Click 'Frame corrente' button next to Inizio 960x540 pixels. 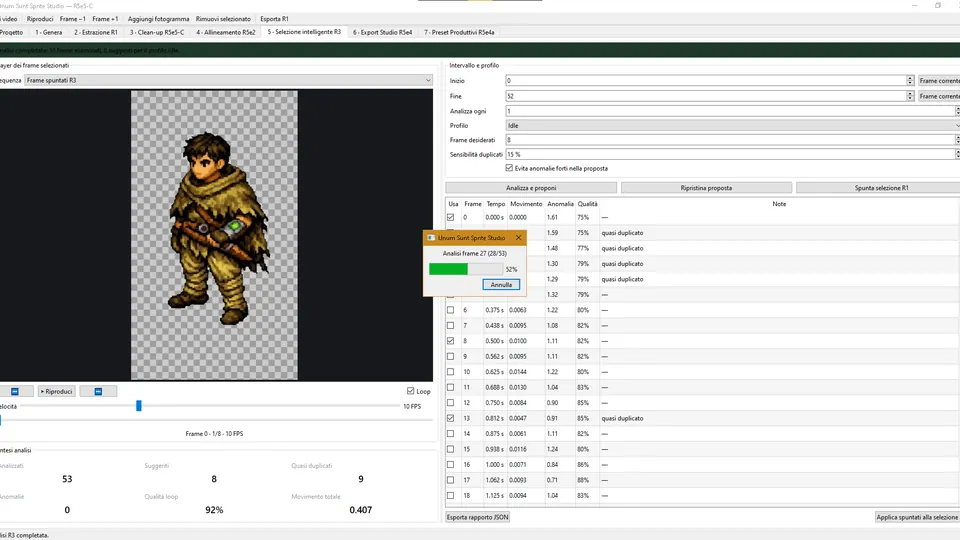(x=939, y=81)
